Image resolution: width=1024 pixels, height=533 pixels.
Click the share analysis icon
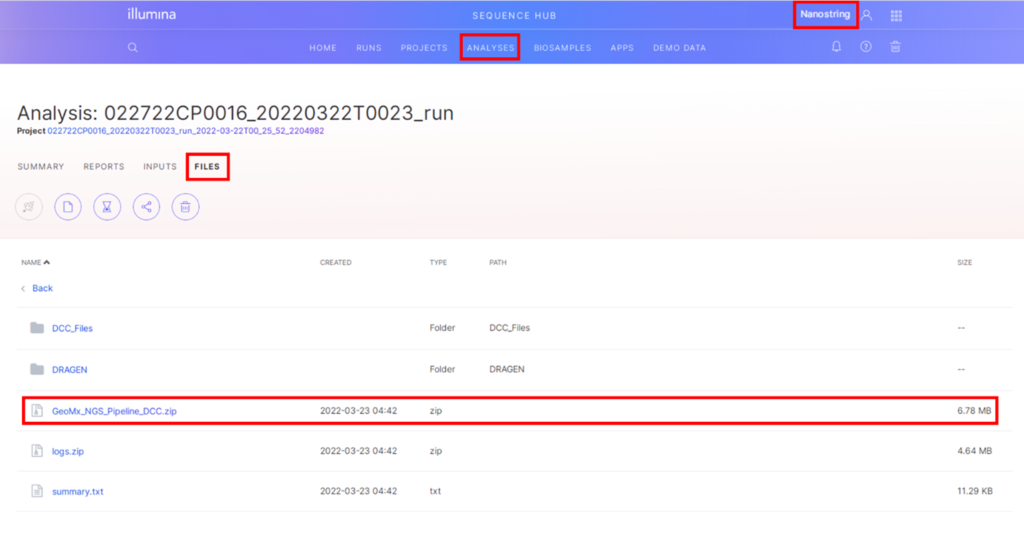[x=146, y=207]
